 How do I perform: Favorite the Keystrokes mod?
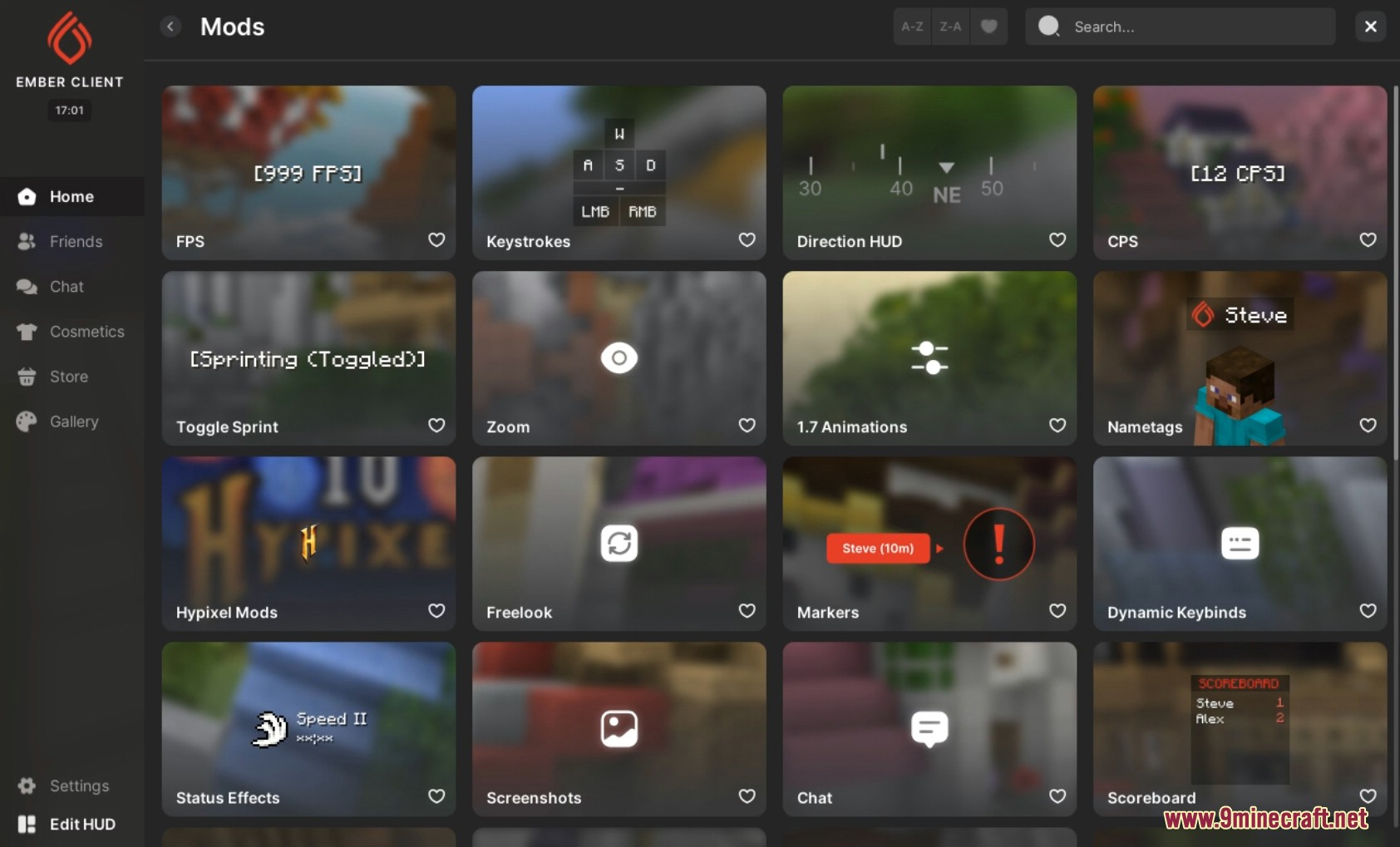point(747,240)
